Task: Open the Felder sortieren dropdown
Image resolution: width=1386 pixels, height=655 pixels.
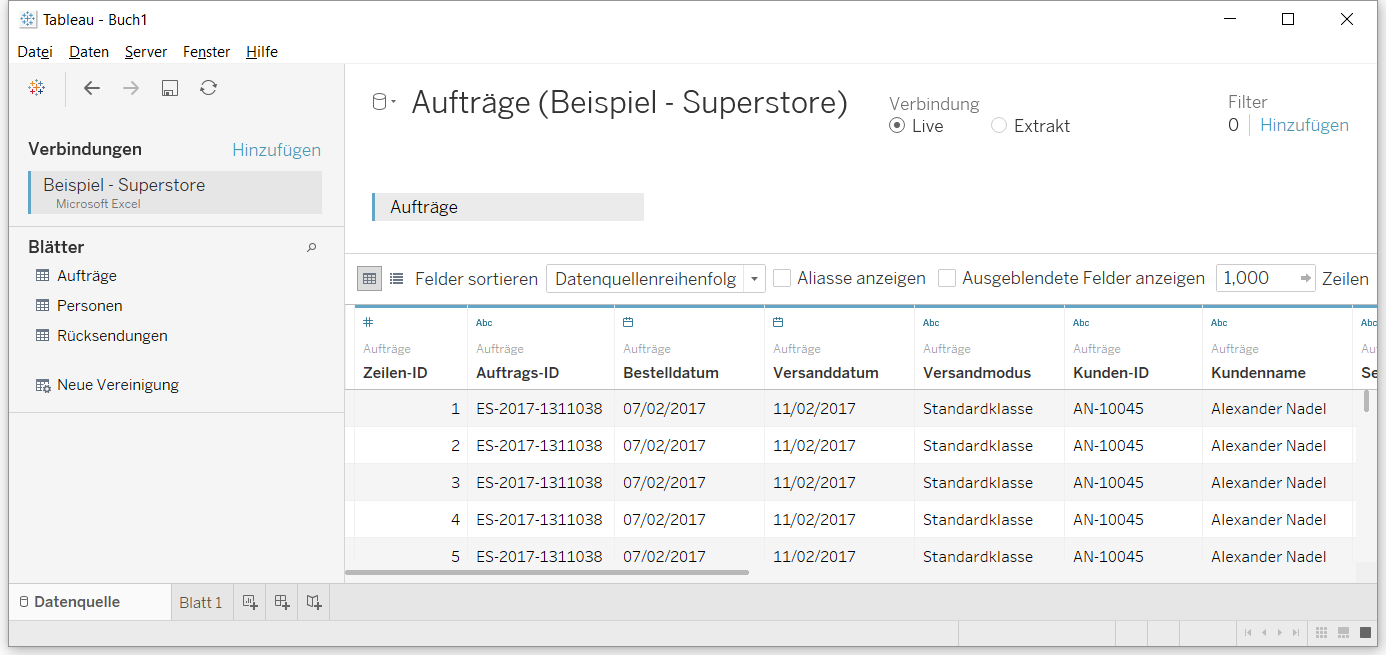Action: point(655,279)
